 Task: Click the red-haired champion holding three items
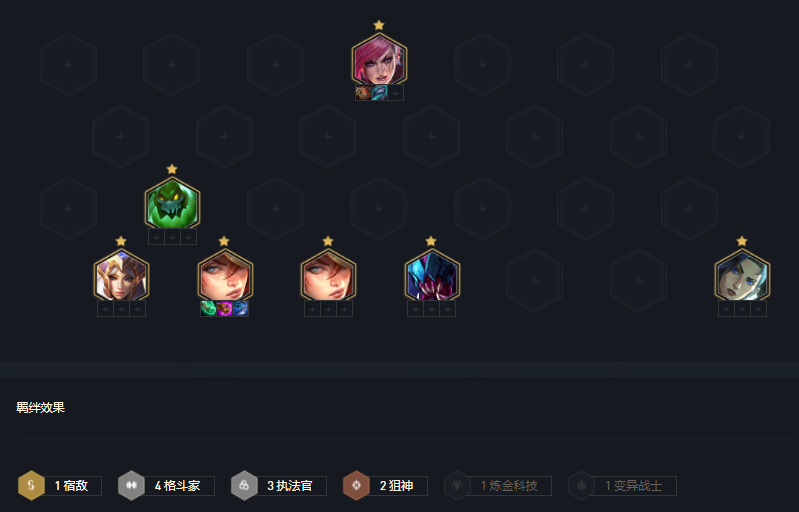point(225,276)
